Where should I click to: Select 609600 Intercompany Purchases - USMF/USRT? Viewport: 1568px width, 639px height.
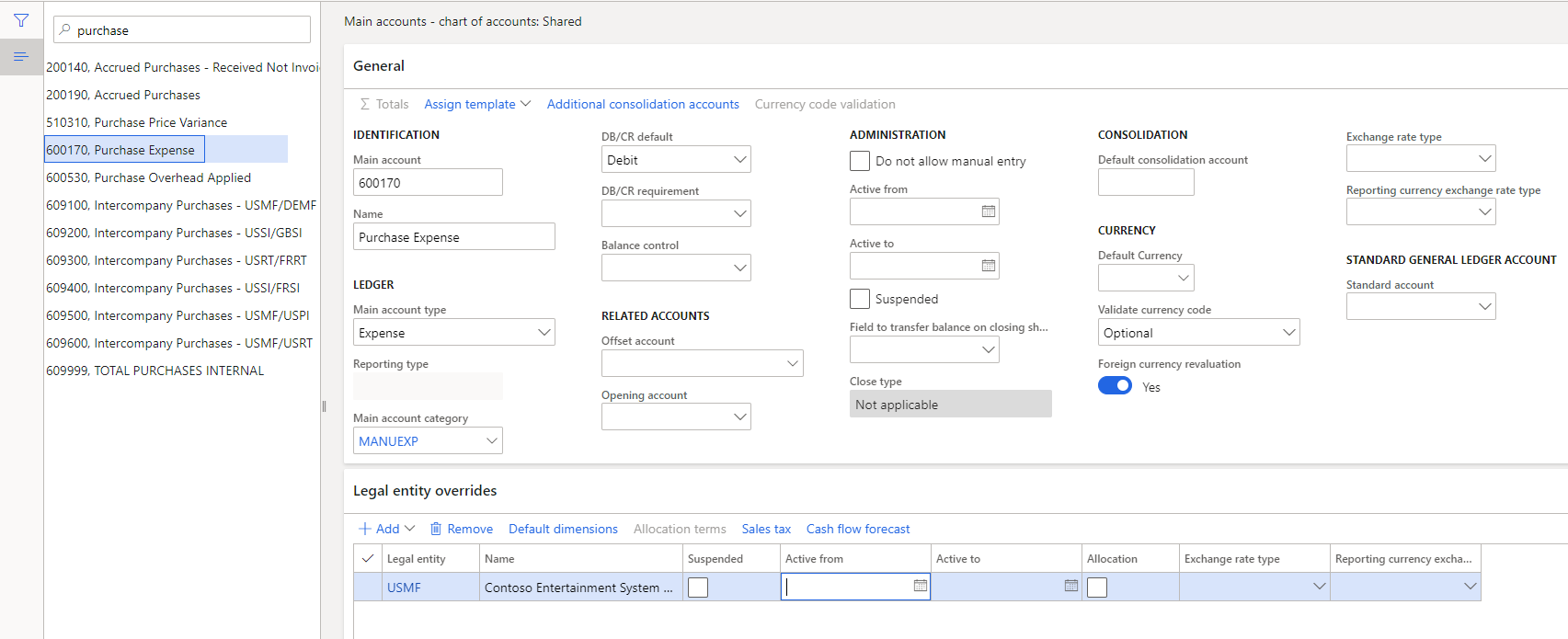pos(179,343)
